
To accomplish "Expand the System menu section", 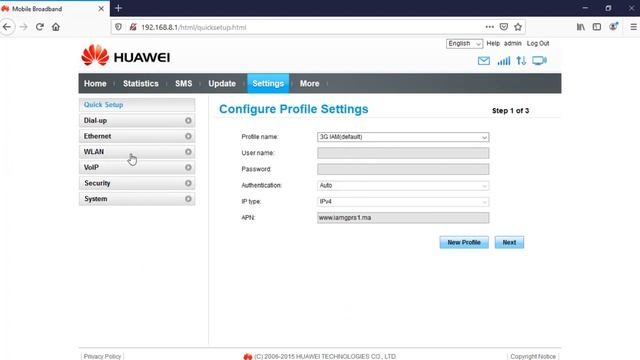I will [137, 199].
